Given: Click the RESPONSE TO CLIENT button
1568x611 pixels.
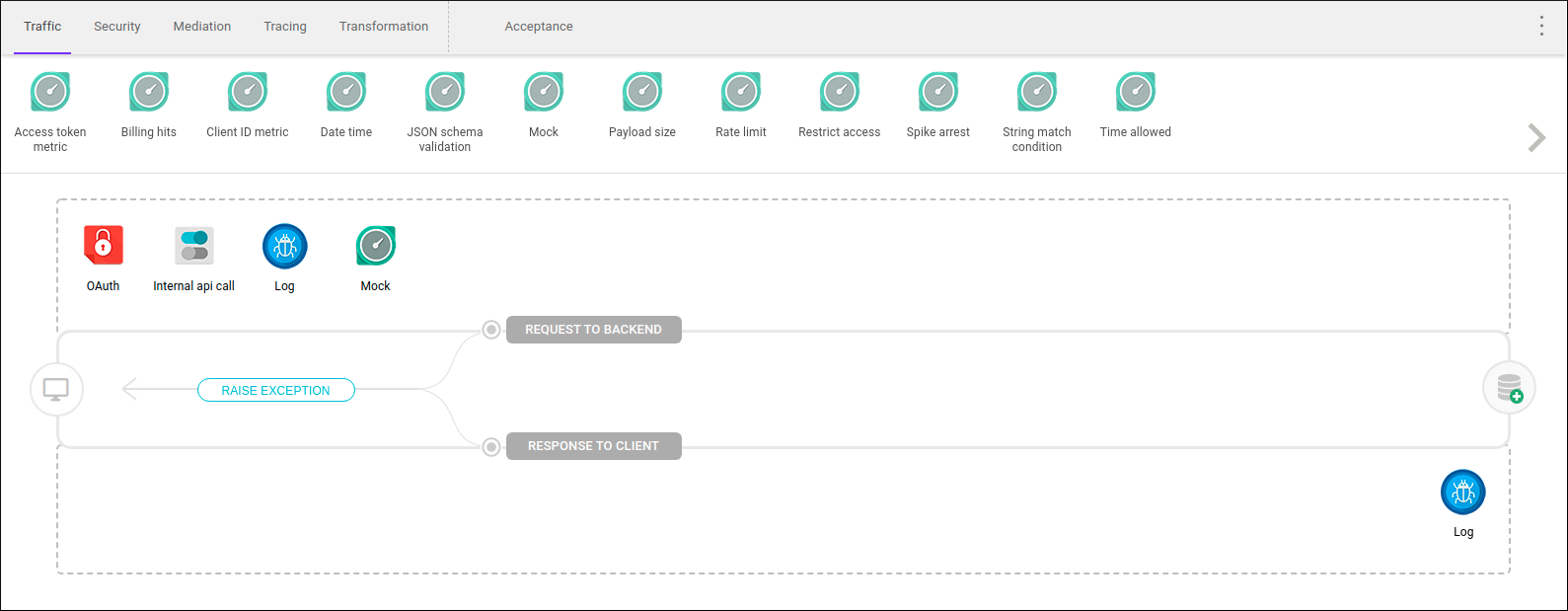Looking at the screenshot, I should point(594,446).
